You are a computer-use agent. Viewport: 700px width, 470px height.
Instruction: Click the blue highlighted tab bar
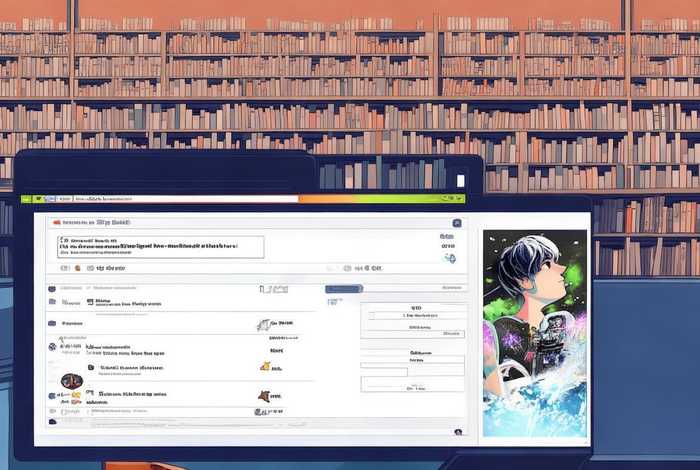tap(345, 288)
